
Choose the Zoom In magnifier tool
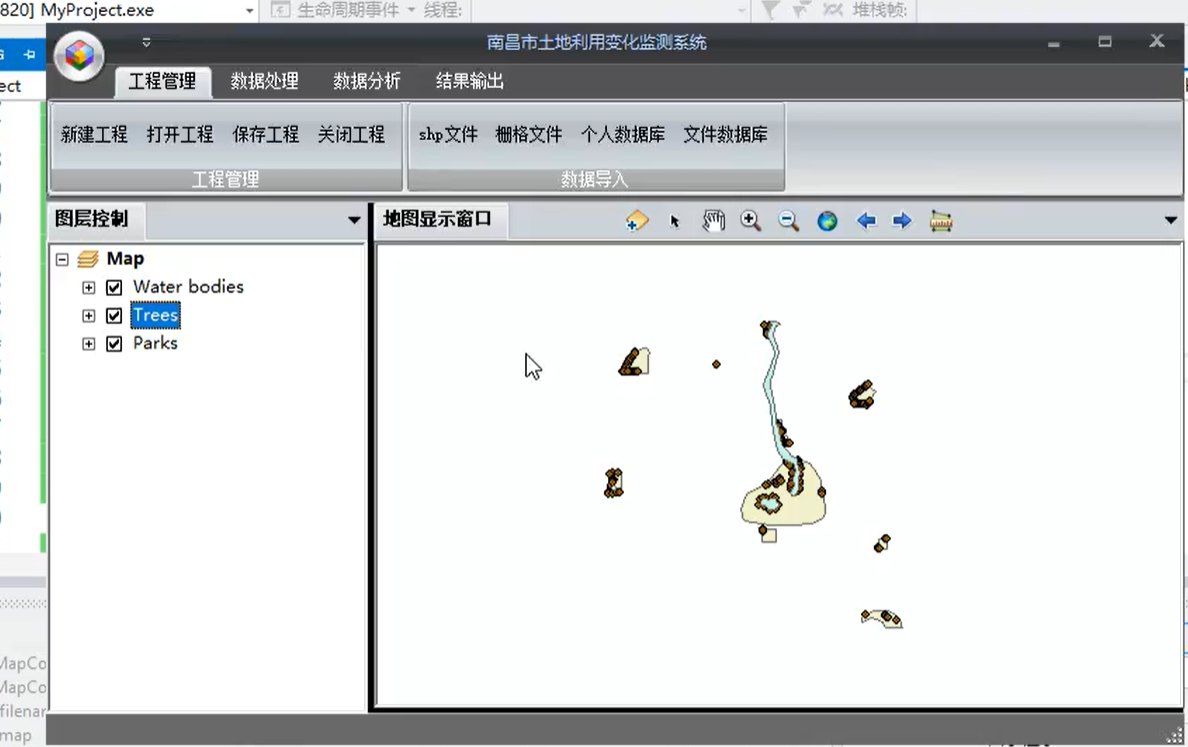click(x=751, y=221)
